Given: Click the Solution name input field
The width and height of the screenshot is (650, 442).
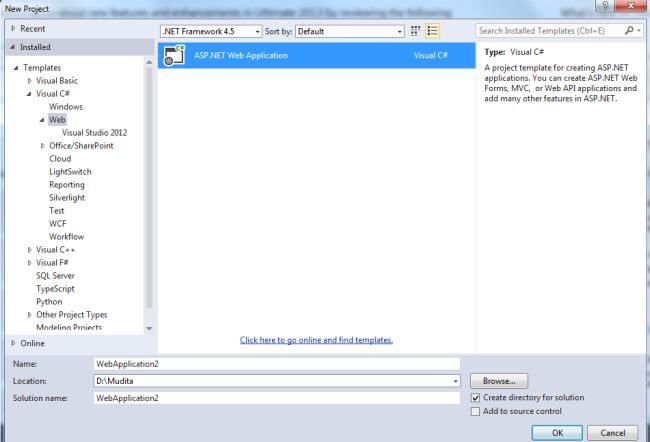Looking at the screenshot, I should 277,398.
